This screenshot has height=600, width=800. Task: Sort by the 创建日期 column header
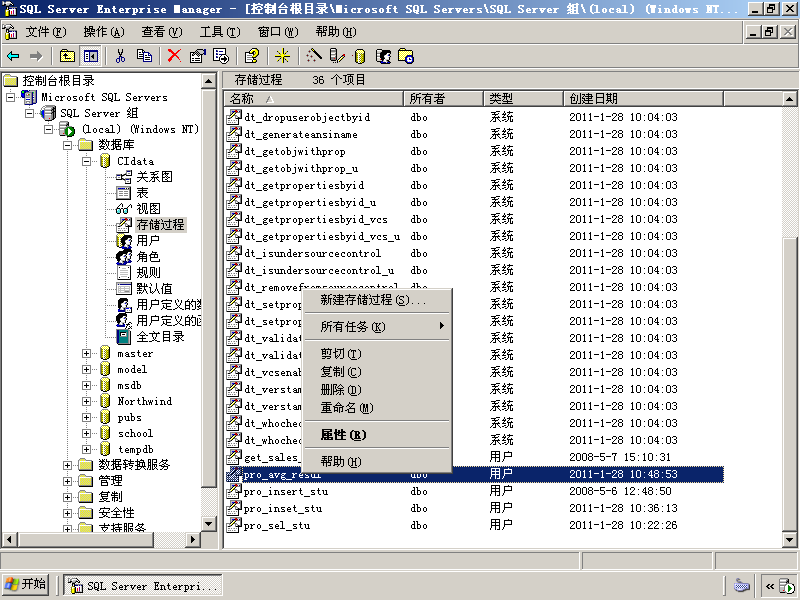(644, 98)
